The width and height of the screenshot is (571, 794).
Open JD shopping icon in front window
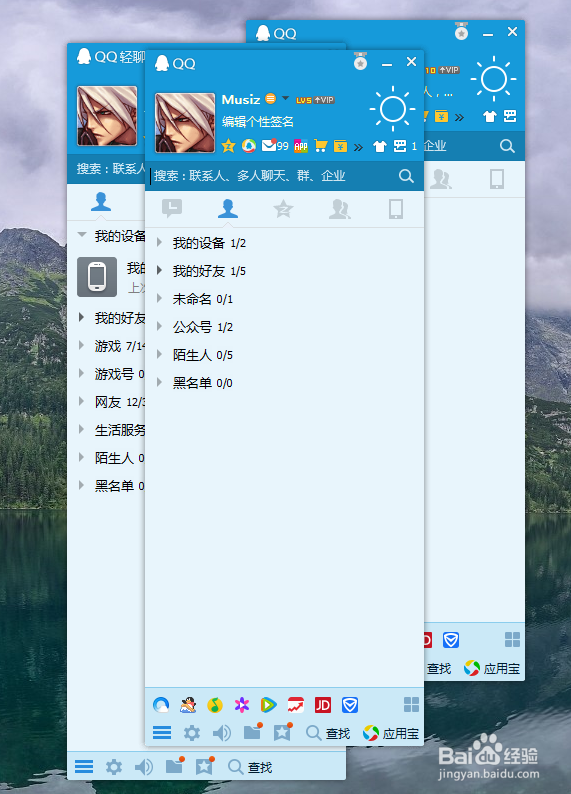322,704
